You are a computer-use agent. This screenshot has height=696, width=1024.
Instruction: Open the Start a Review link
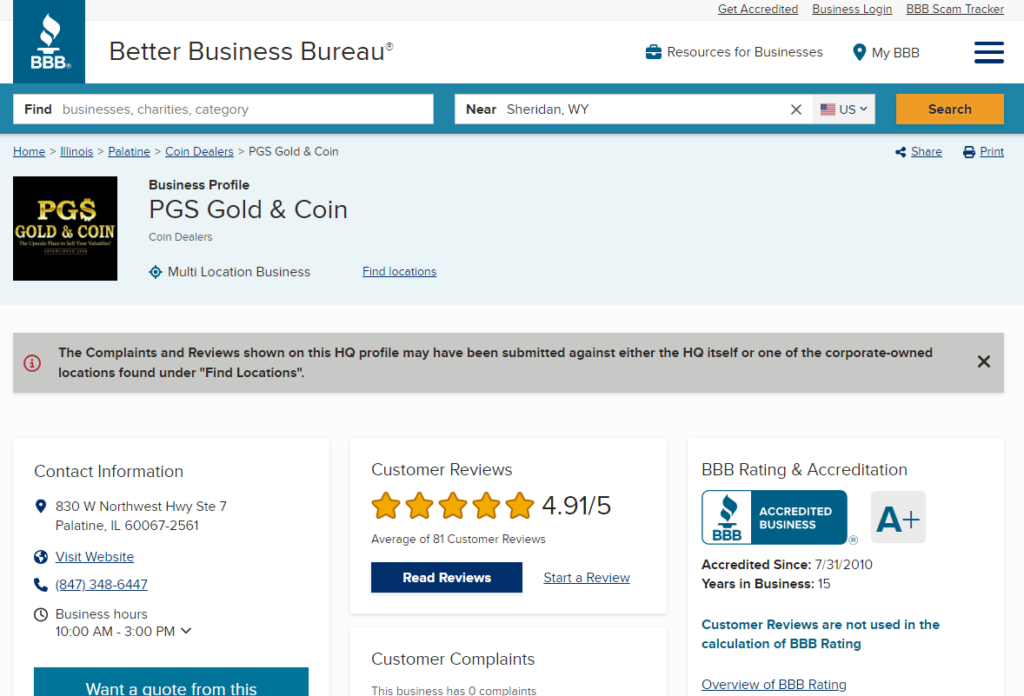(586, 578)
